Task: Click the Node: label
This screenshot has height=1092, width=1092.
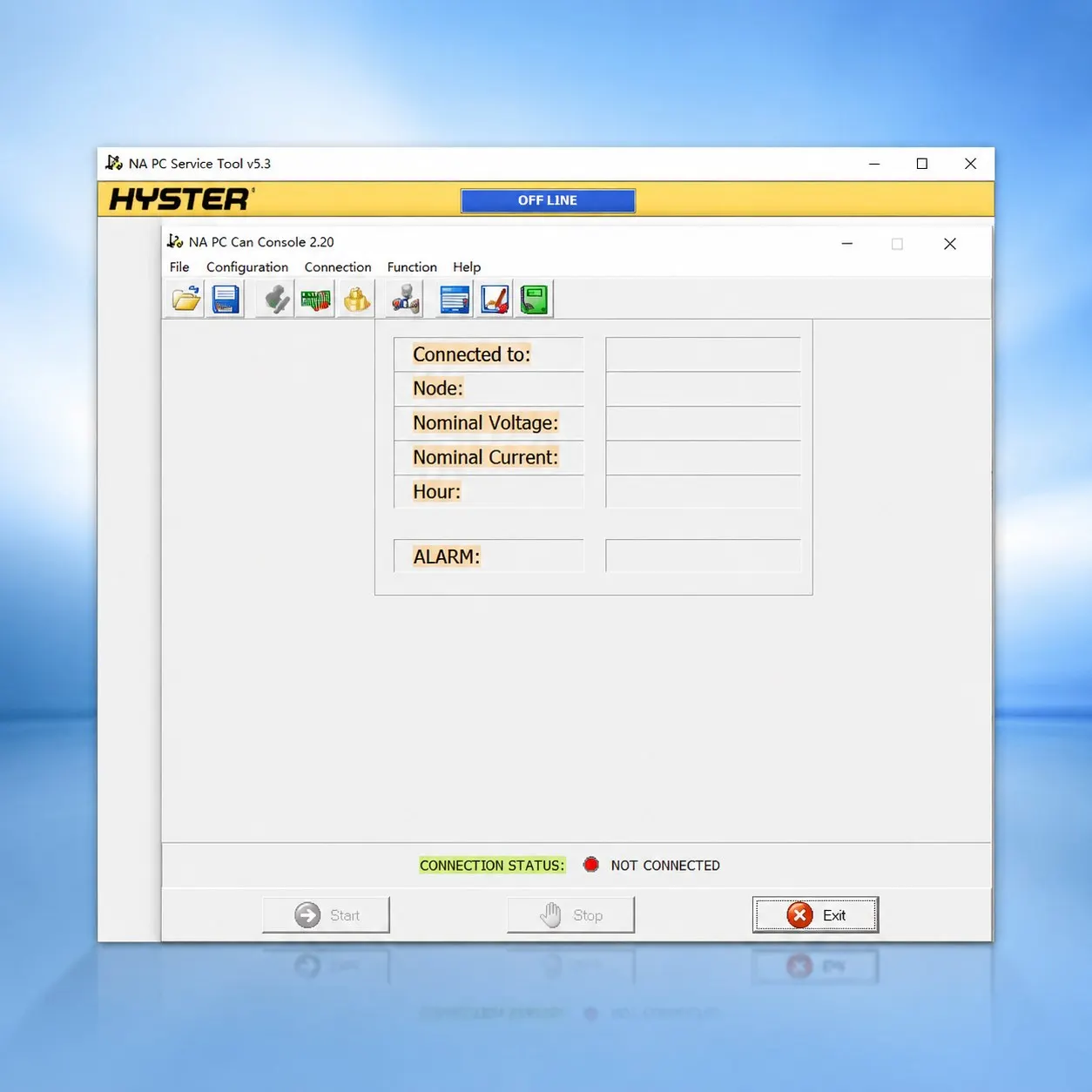Action: tap(438, 388)
